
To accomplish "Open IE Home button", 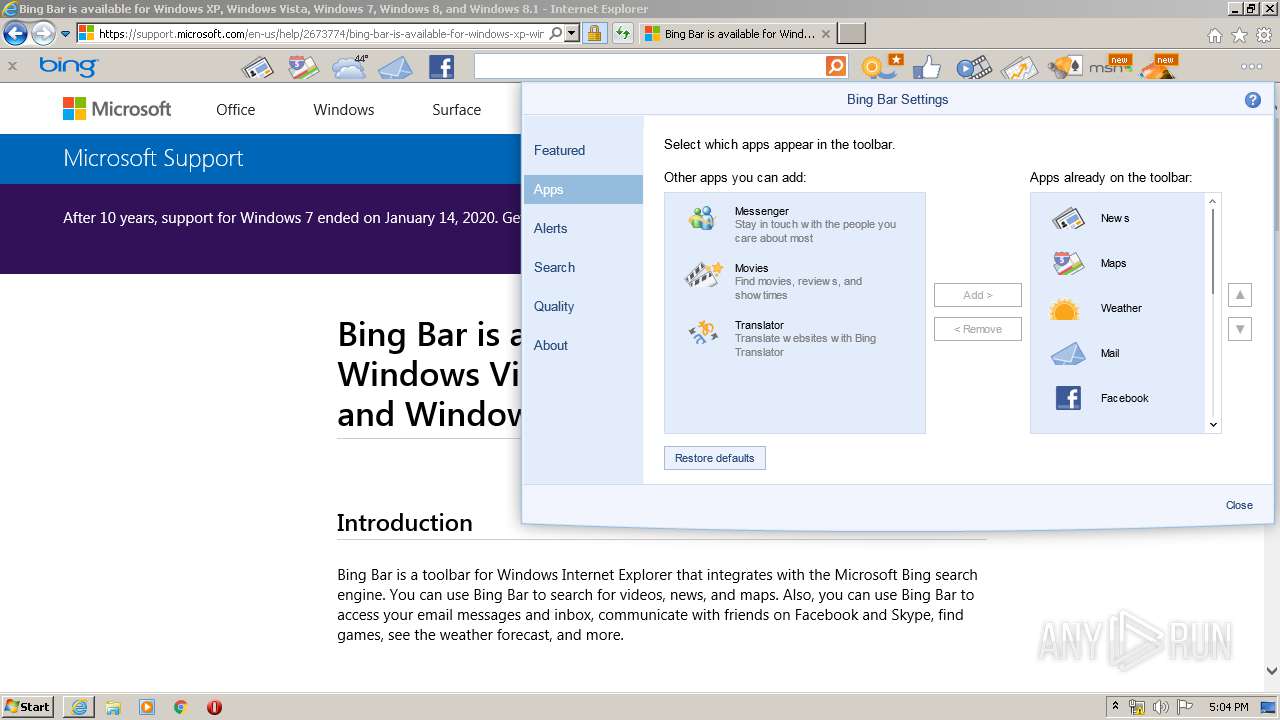I will pyautogui.click(x=1214, y=35).
